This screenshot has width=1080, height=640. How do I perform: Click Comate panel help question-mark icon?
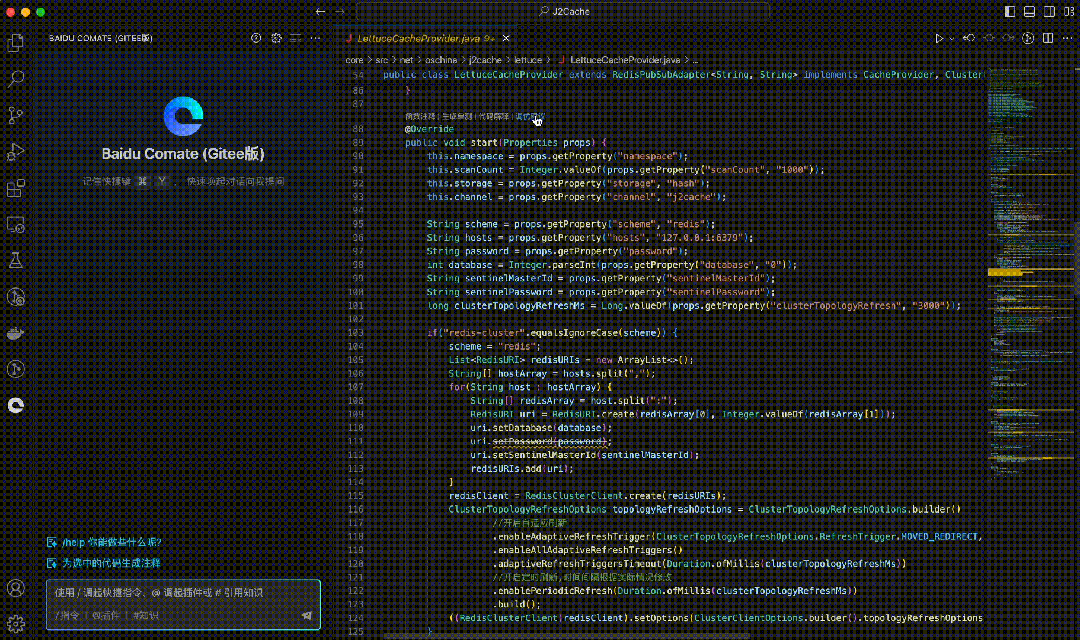(256, 39)
